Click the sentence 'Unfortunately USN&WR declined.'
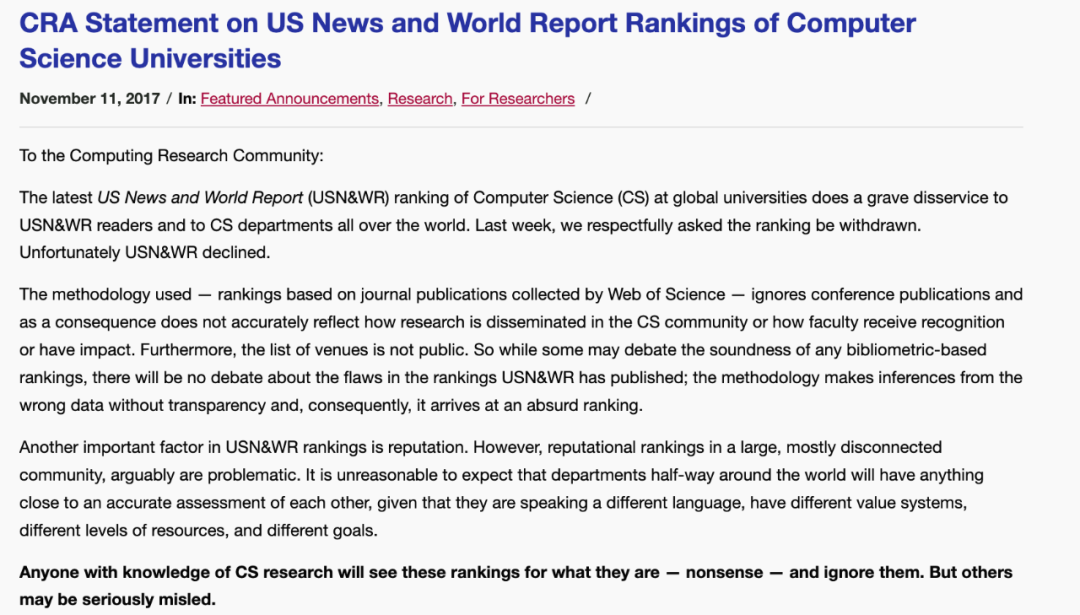This screenshot has height=615, width=1080. [x=145, y=253]
